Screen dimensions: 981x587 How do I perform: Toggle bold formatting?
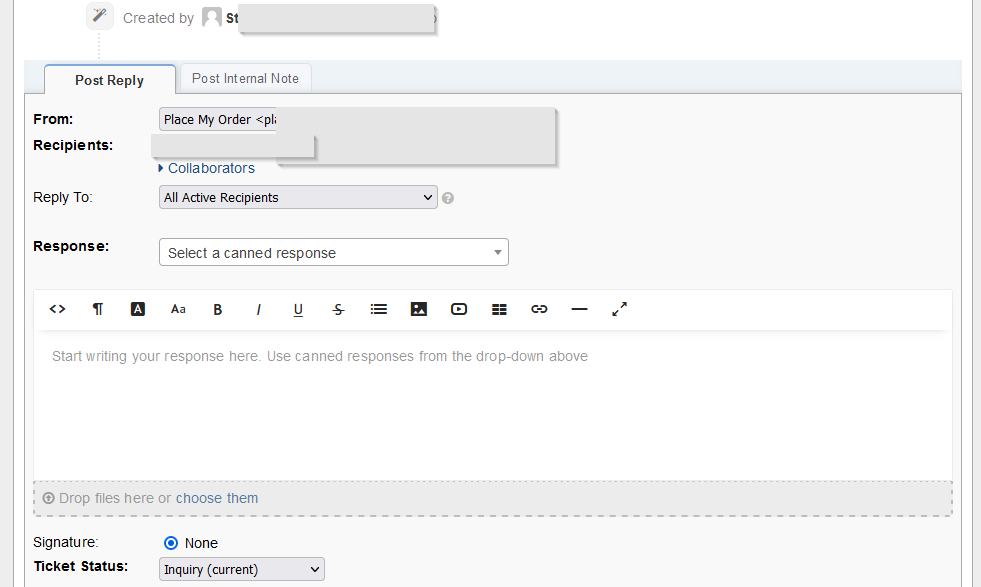coord(218,310)
